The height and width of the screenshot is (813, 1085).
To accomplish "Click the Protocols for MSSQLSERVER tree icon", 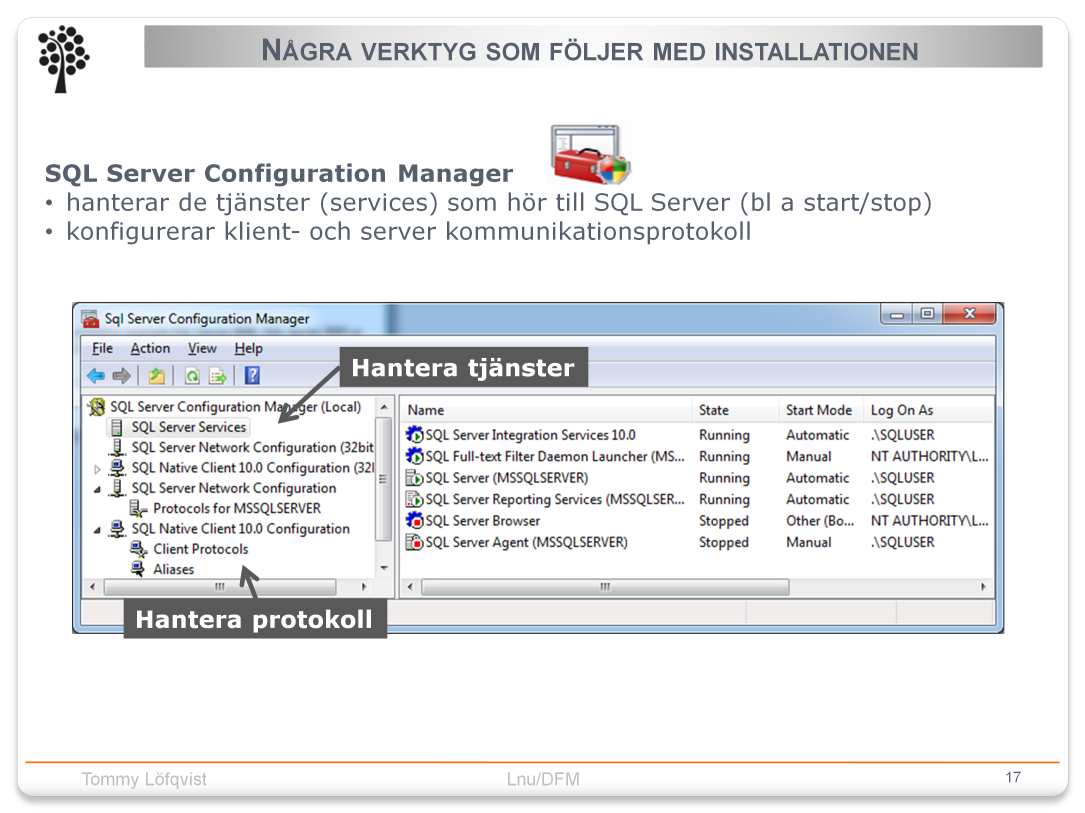I will (138, 509).
